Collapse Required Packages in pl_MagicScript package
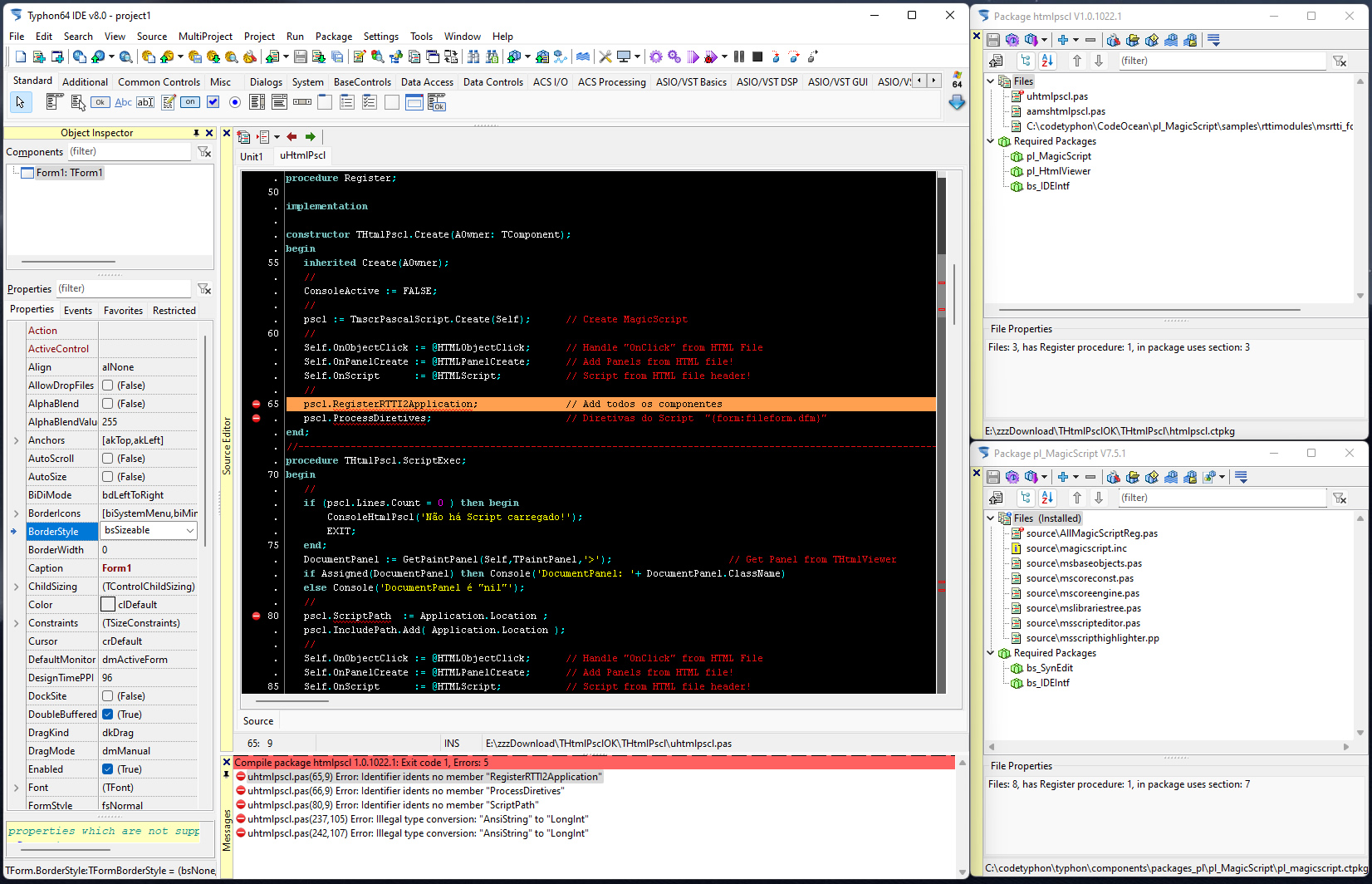1372x884 pixels. [x=991, y=653]
